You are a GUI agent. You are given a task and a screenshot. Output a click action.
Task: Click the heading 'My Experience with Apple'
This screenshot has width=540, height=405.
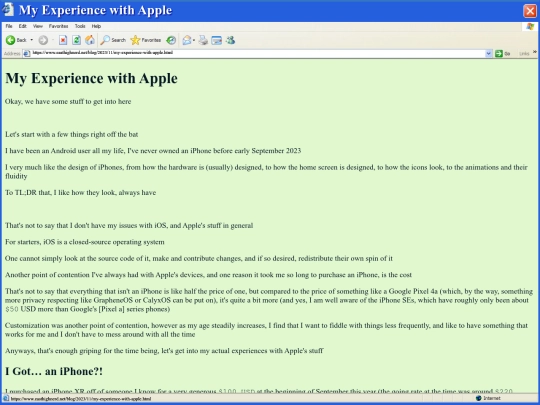[91, 78]
